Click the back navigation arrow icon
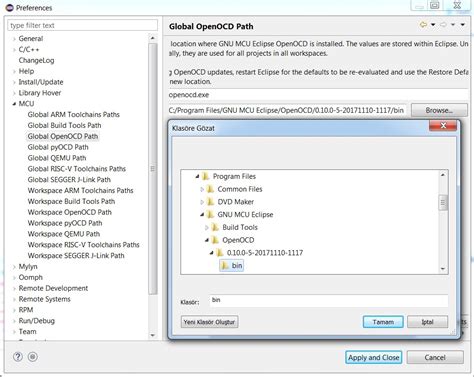 click(x=423, y=25)
